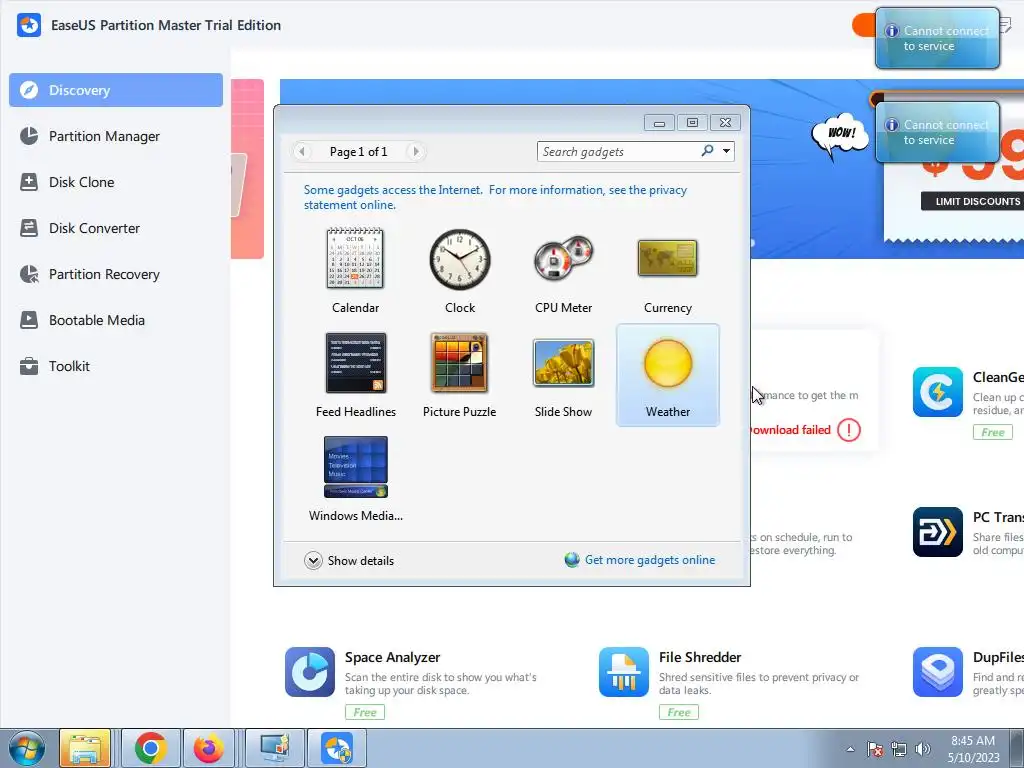The width and height of the screenshot is (1024, 768).
Task: Go to previous gadget page arrow
Action: (301, 152)
